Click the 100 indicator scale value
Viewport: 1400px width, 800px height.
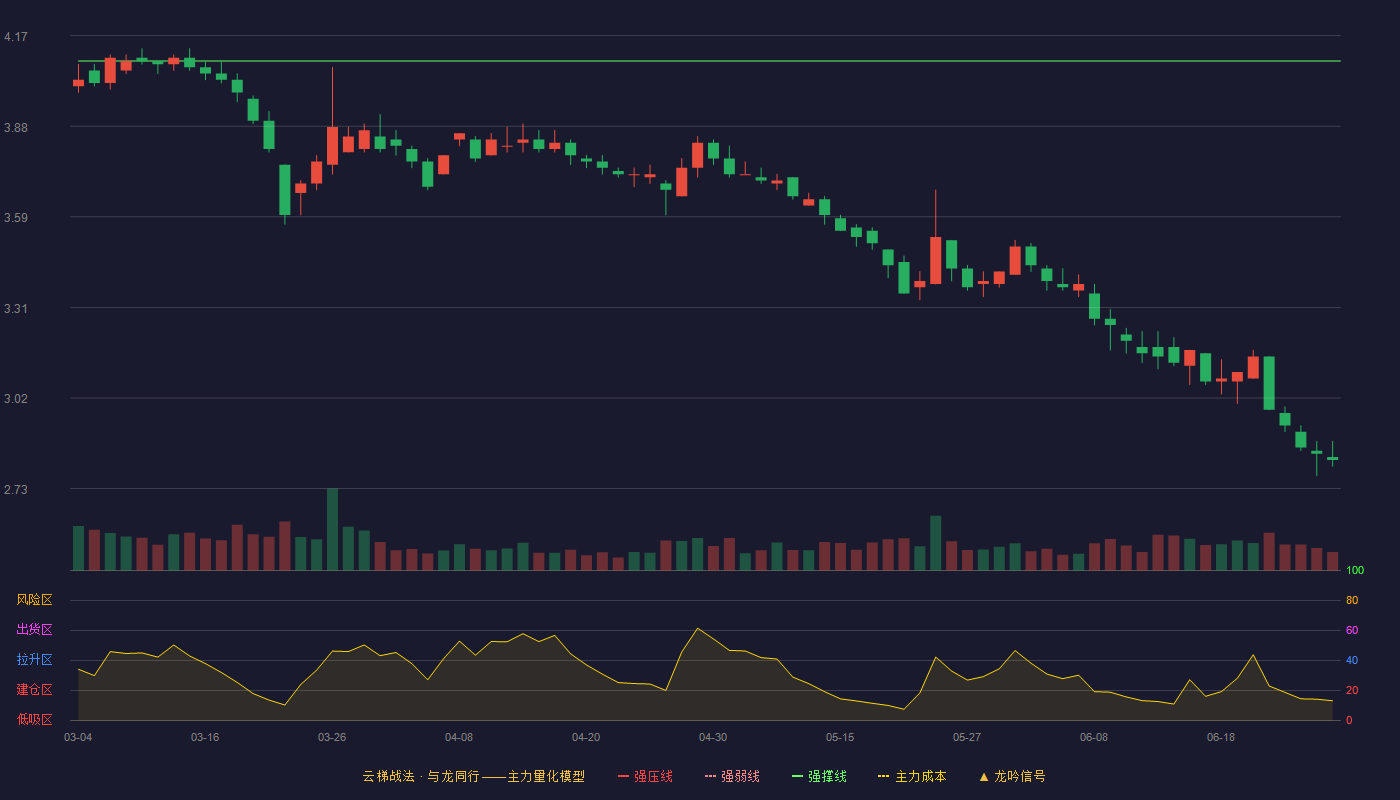(x=1355, y=571)
